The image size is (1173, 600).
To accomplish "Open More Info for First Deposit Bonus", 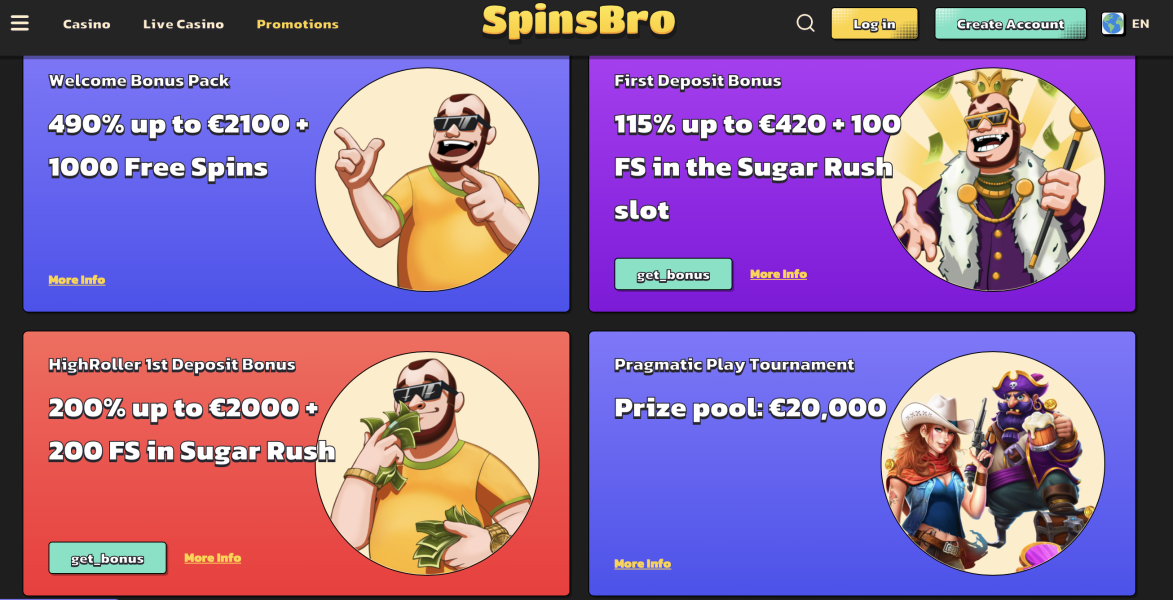I will click(779, 275).
